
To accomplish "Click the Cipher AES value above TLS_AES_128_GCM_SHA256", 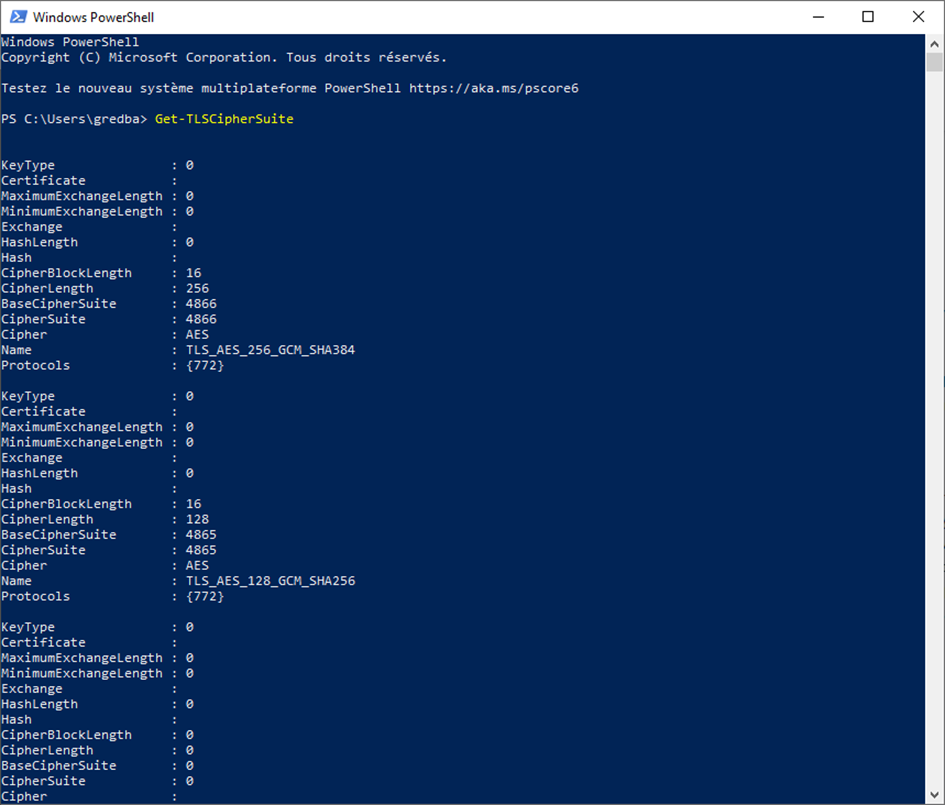I will coord(197,565).
